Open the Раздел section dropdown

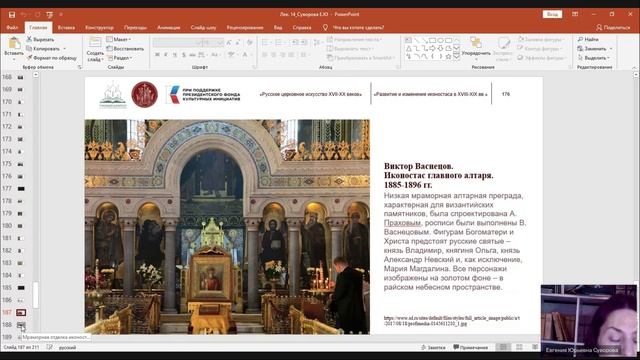point(120,58)
